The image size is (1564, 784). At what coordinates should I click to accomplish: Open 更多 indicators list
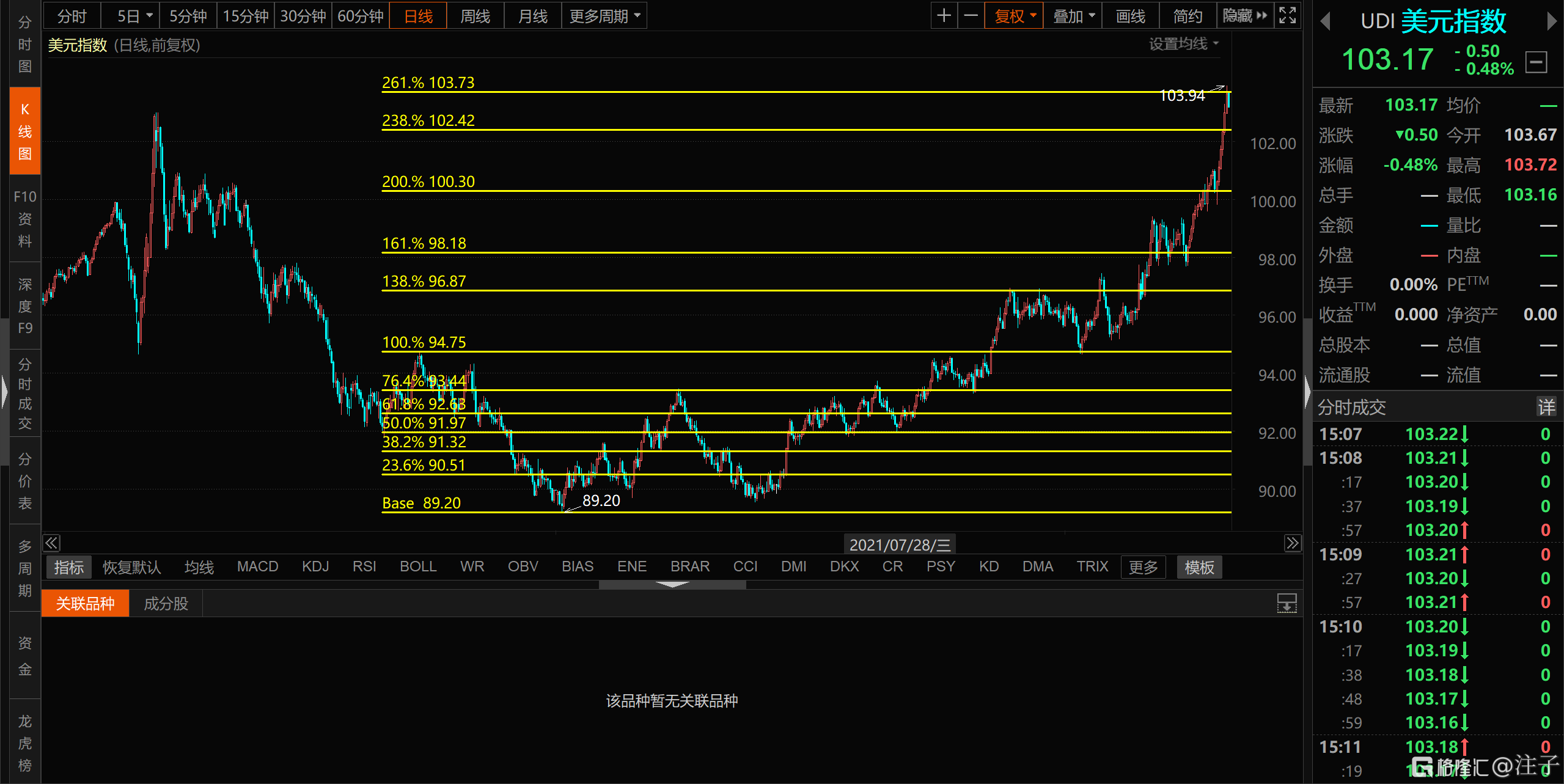tap(1144, 567)
